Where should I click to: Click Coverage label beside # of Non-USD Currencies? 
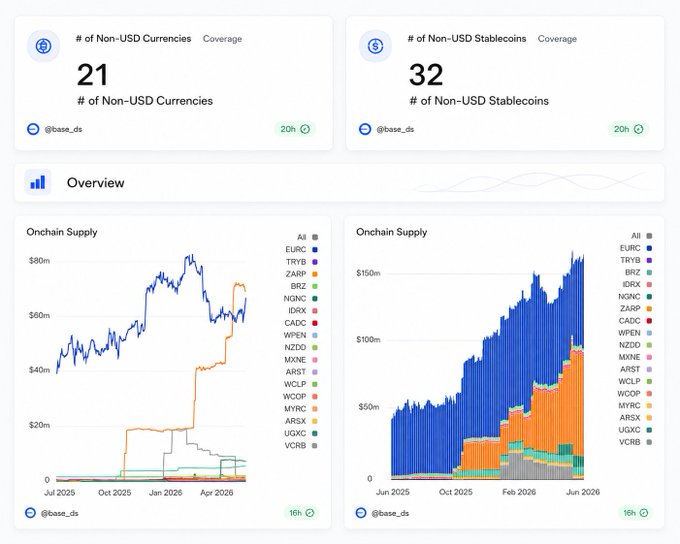(222, 39)
